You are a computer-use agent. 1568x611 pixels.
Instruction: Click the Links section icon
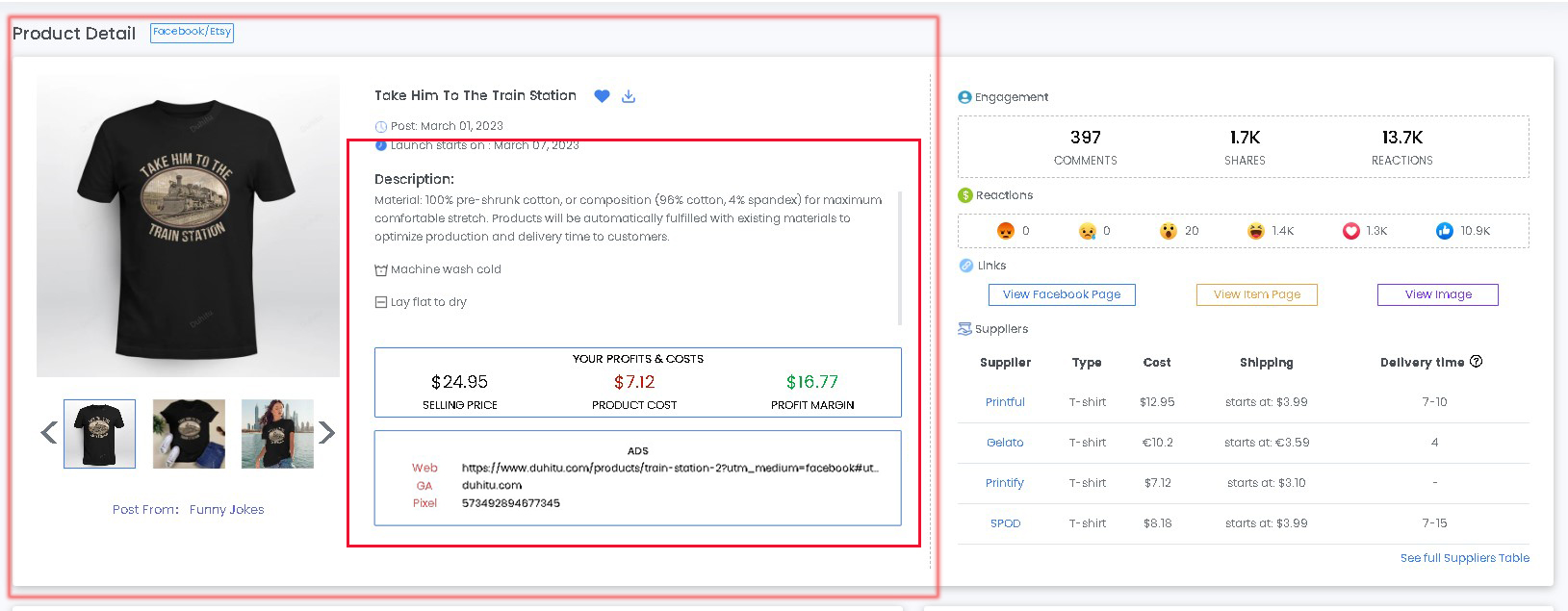click(965, 266)
